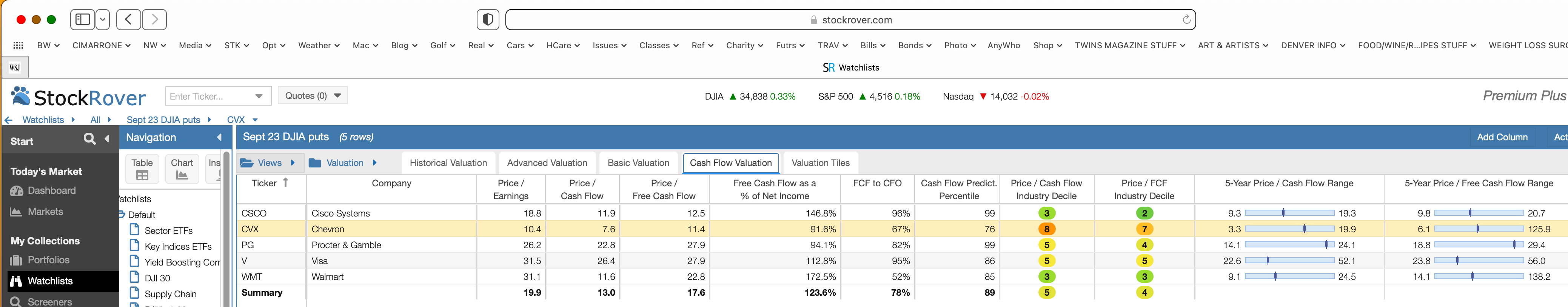Toggle the Safari sidebar icon

(83, 20)
